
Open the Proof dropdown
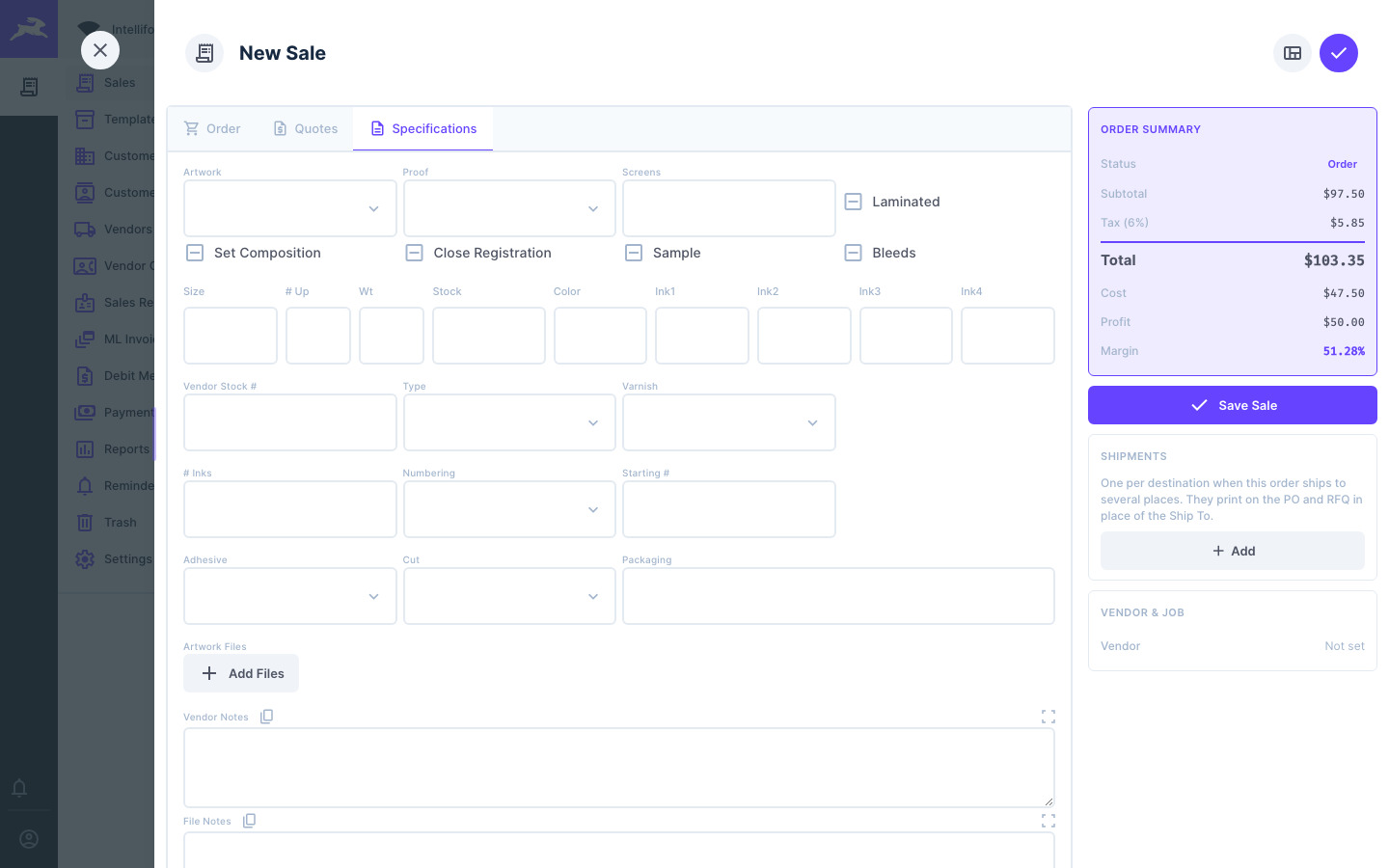pos(509,208)
